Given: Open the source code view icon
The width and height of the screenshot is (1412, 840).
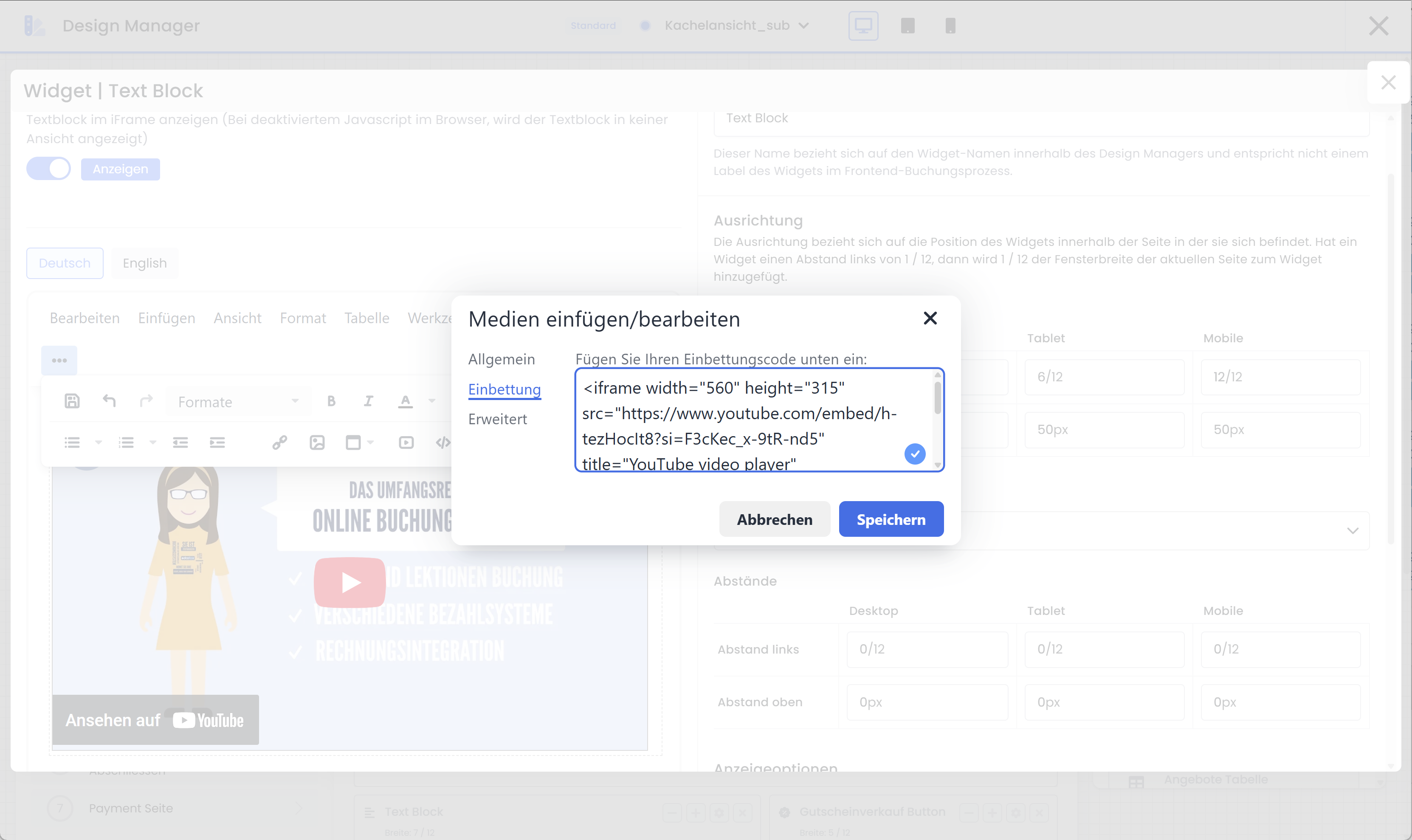Looking at the screenshot, I should pos(443,443).
